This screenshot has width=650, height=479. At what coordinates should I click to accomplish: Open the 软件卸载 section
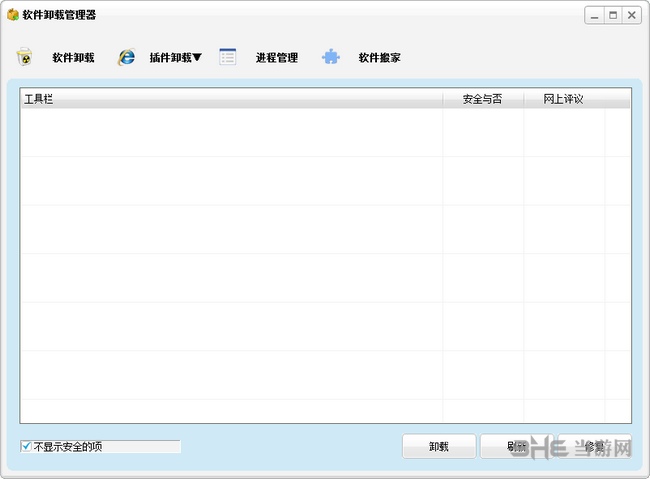[x=73, y=58]
